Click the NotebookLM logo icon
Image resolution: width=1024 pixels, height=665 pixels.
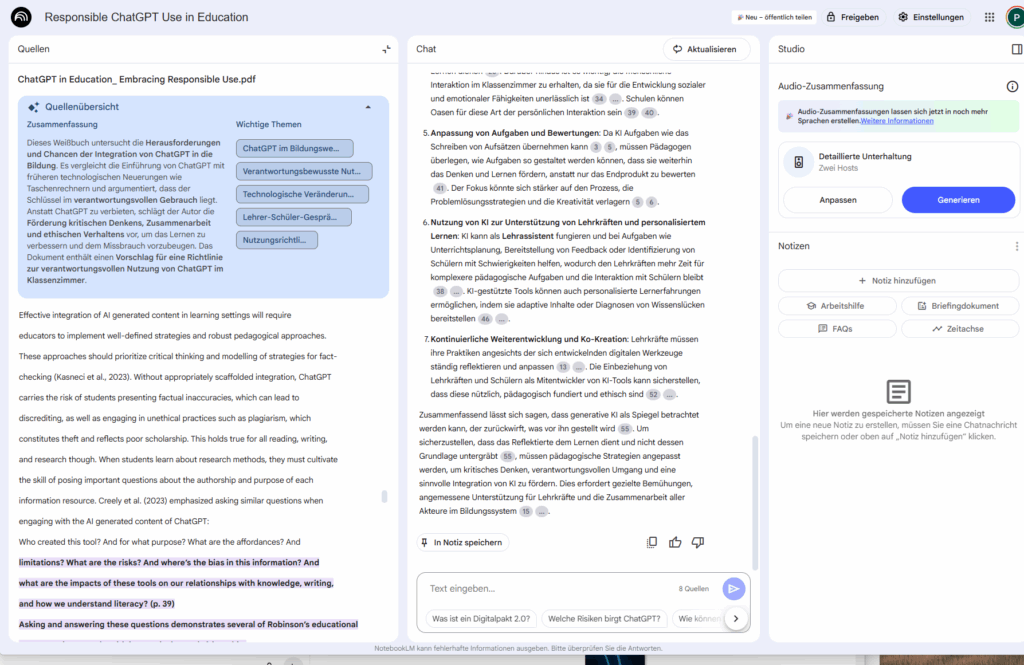[21, 17]
